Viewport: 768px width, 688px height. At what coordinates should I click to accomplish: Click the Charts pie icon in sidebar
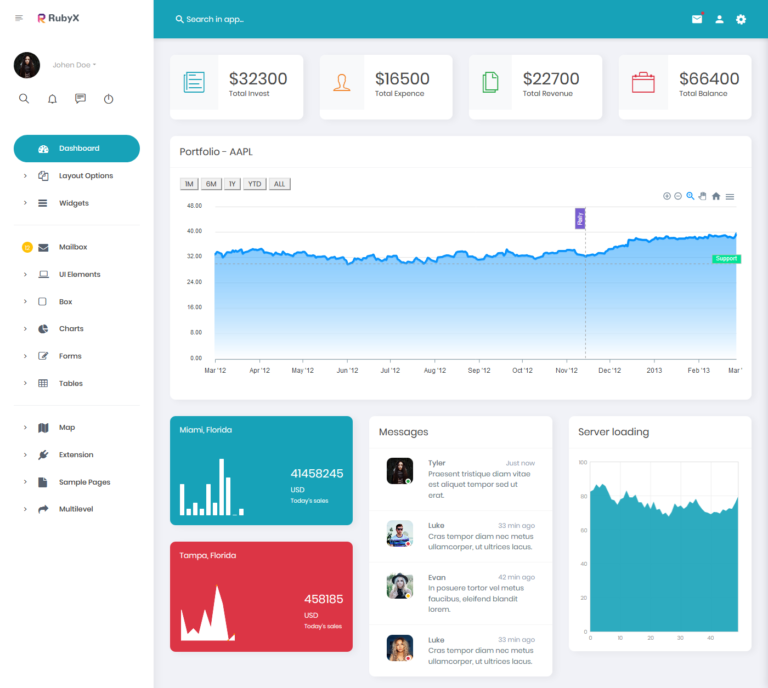tap(43, 329)
